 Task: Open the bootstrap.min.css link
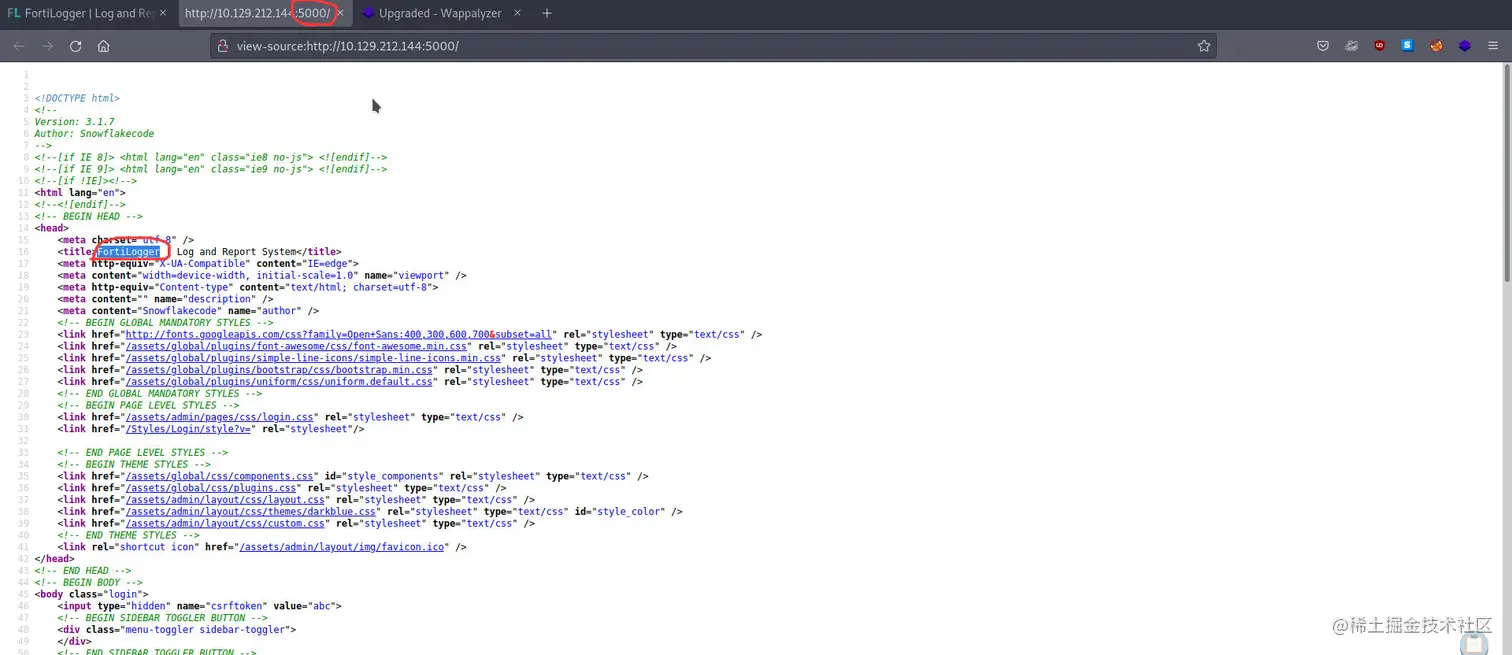pos(279,370)
